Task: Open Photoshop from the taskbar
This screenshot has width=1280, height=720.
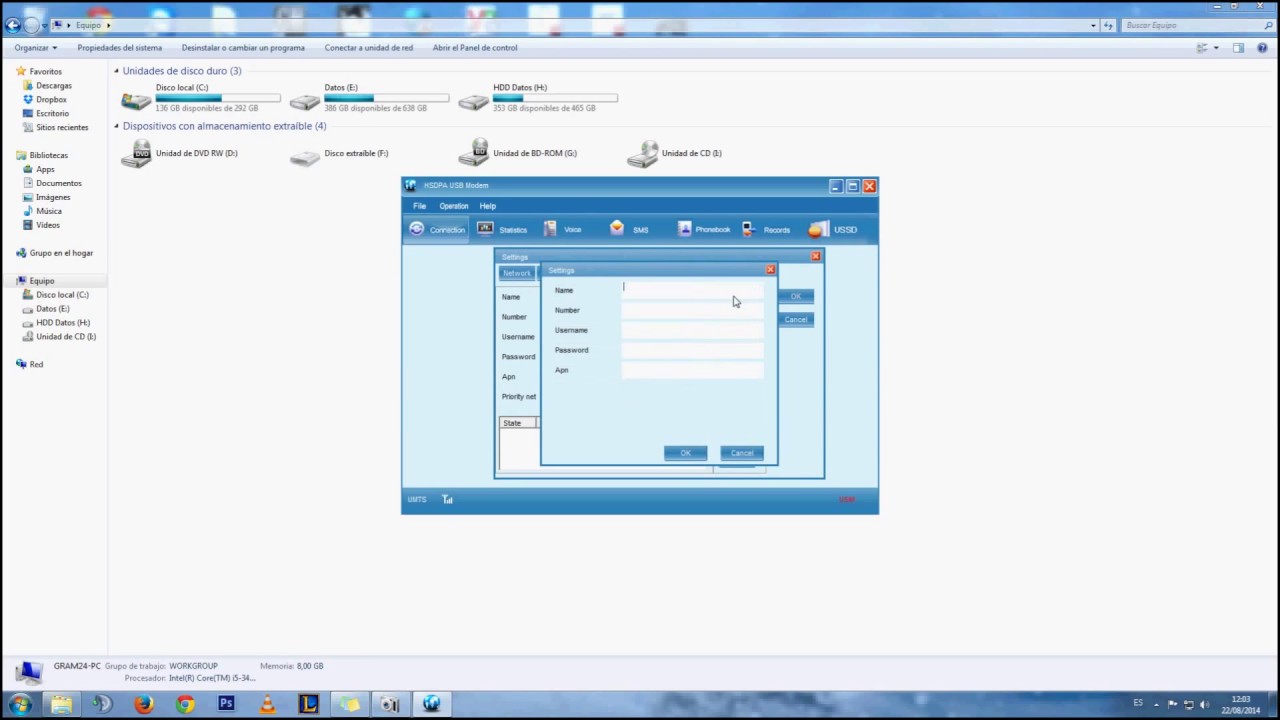Action: point(226,704)
